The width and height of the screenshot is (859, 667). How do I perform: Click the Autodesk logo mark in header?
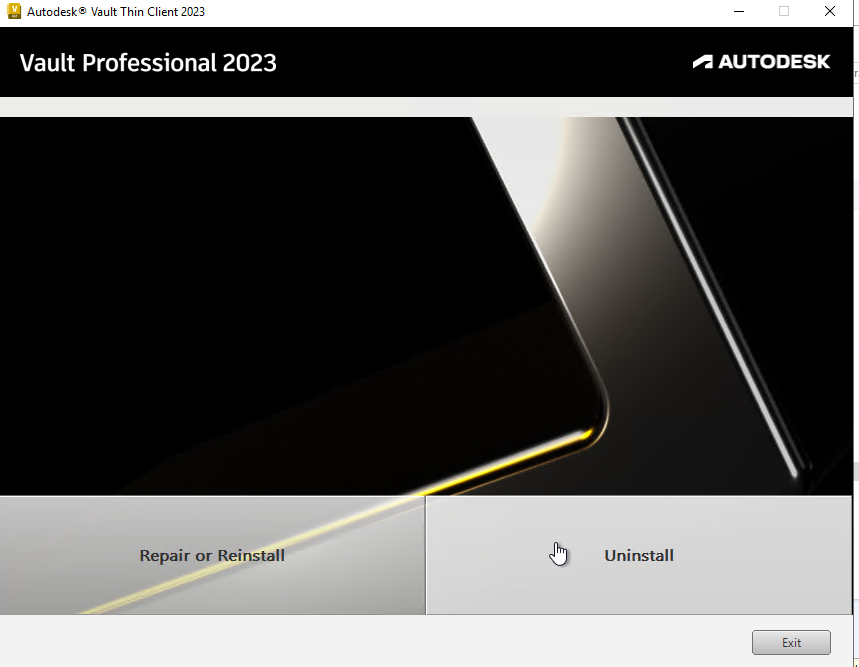703,61
